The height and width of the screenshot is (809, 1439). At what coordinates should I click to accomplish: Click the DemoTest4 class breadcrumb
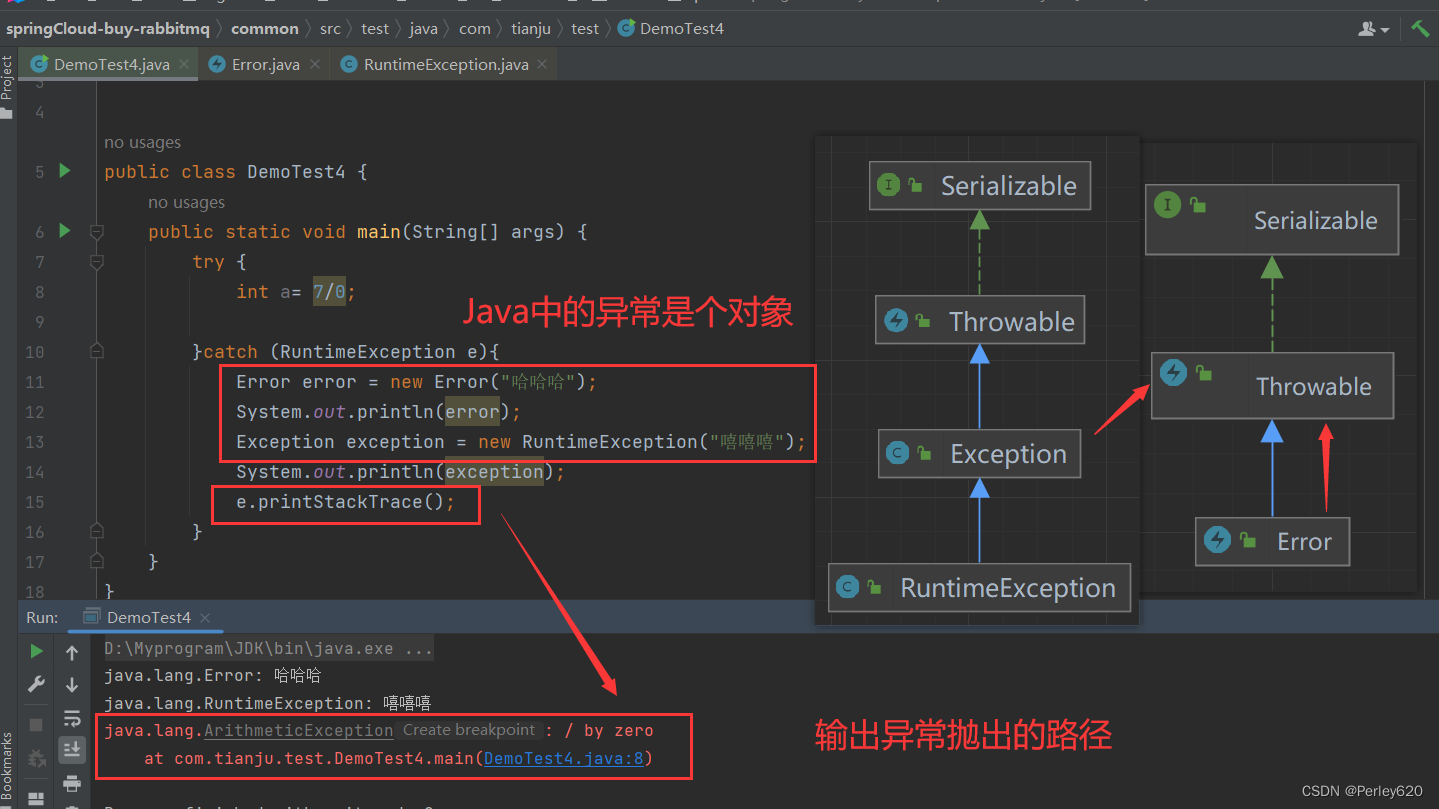pyautogui.click(x=671, y=28)
